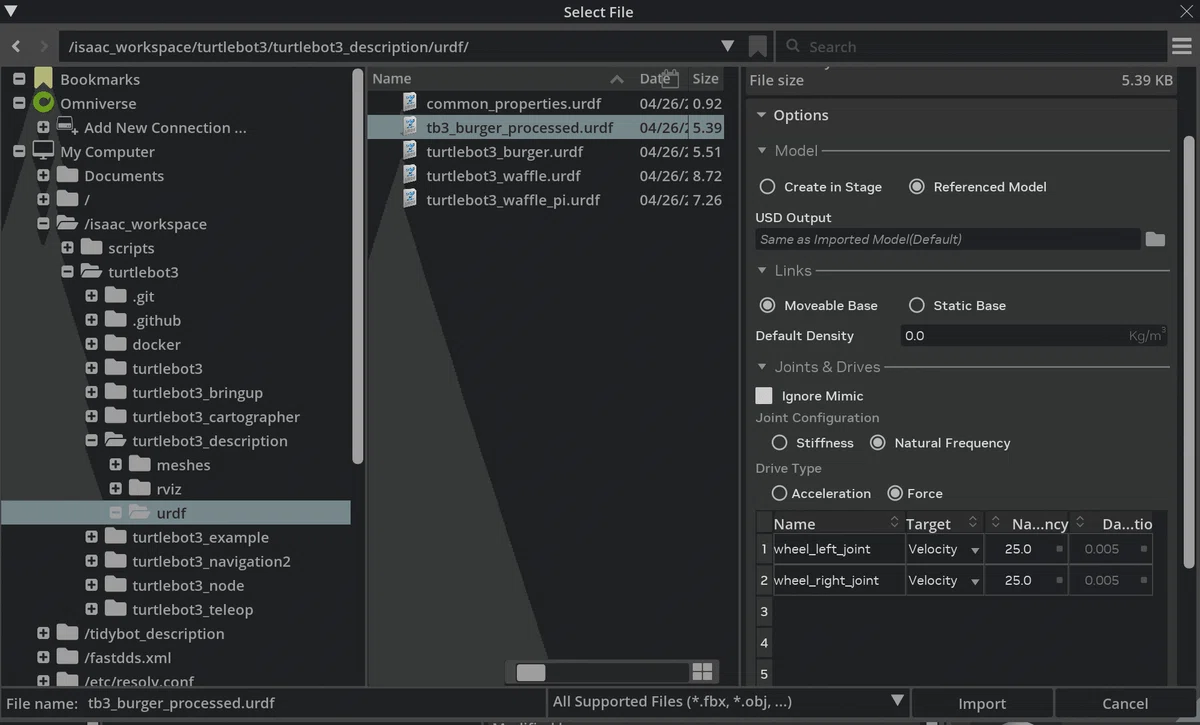
Task: Open wheel_right_joint Target dropdown
Action: [x=944, y=580]
